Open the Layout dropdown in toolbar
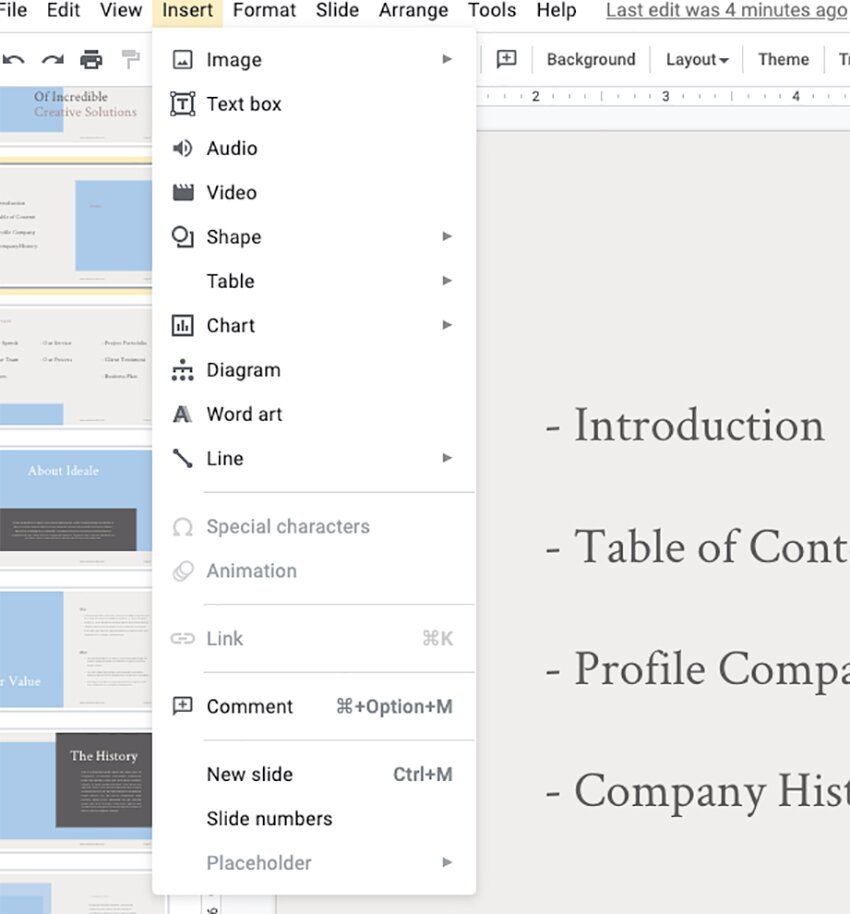This screenshot has width=850, height=914. pyautogui.click(x=697, y=60)
